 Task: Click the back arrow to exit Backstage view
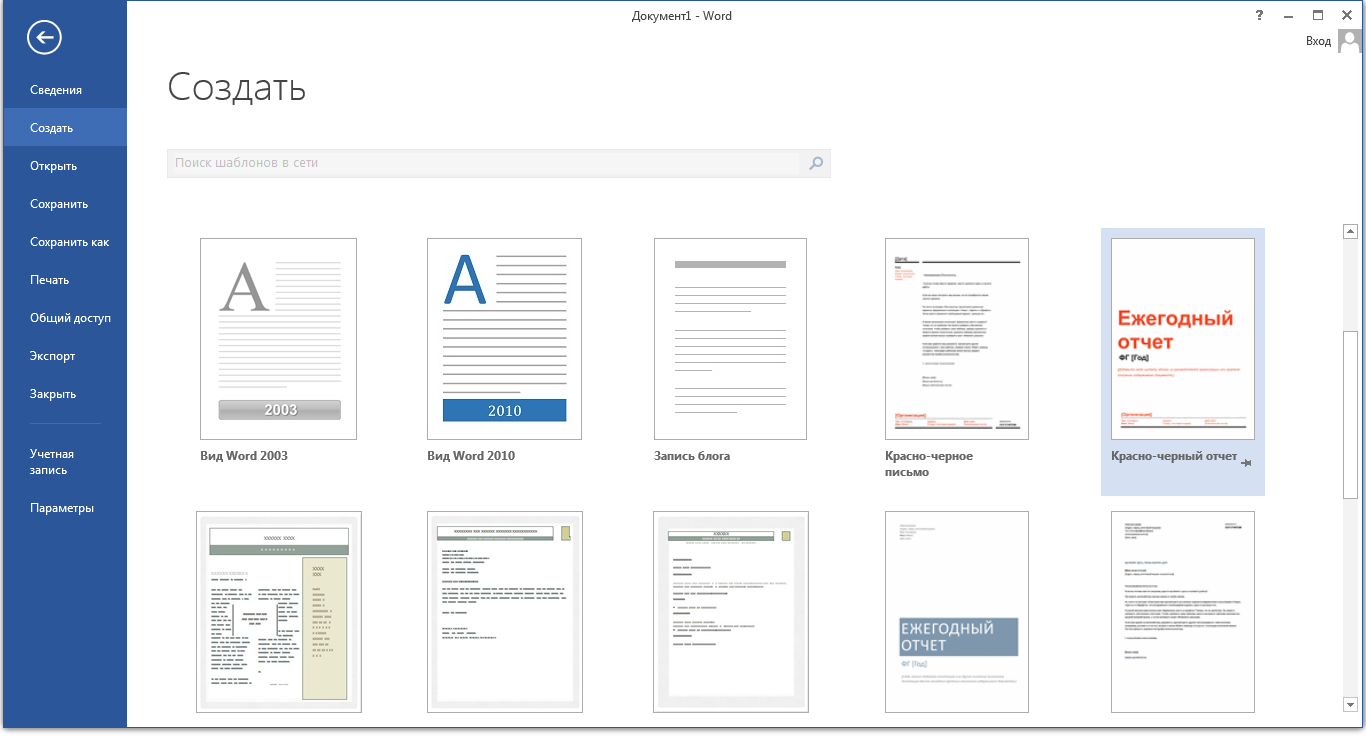pos(45,38)
